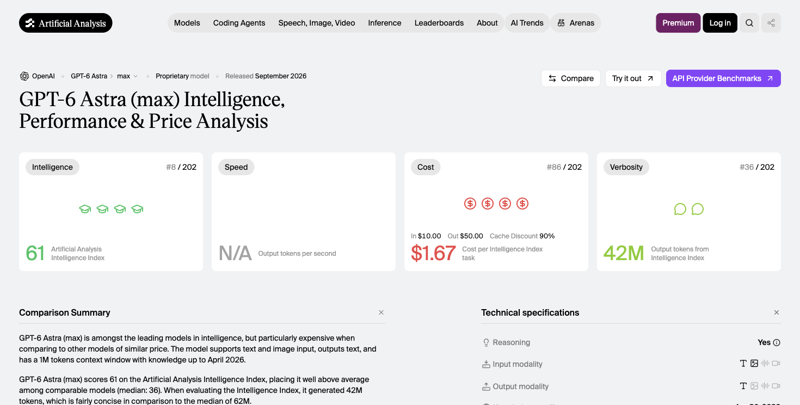The width and height of the screenshot is (800, 405).
Task: Click the video icon in Input modality row
Action: [776, 364]
